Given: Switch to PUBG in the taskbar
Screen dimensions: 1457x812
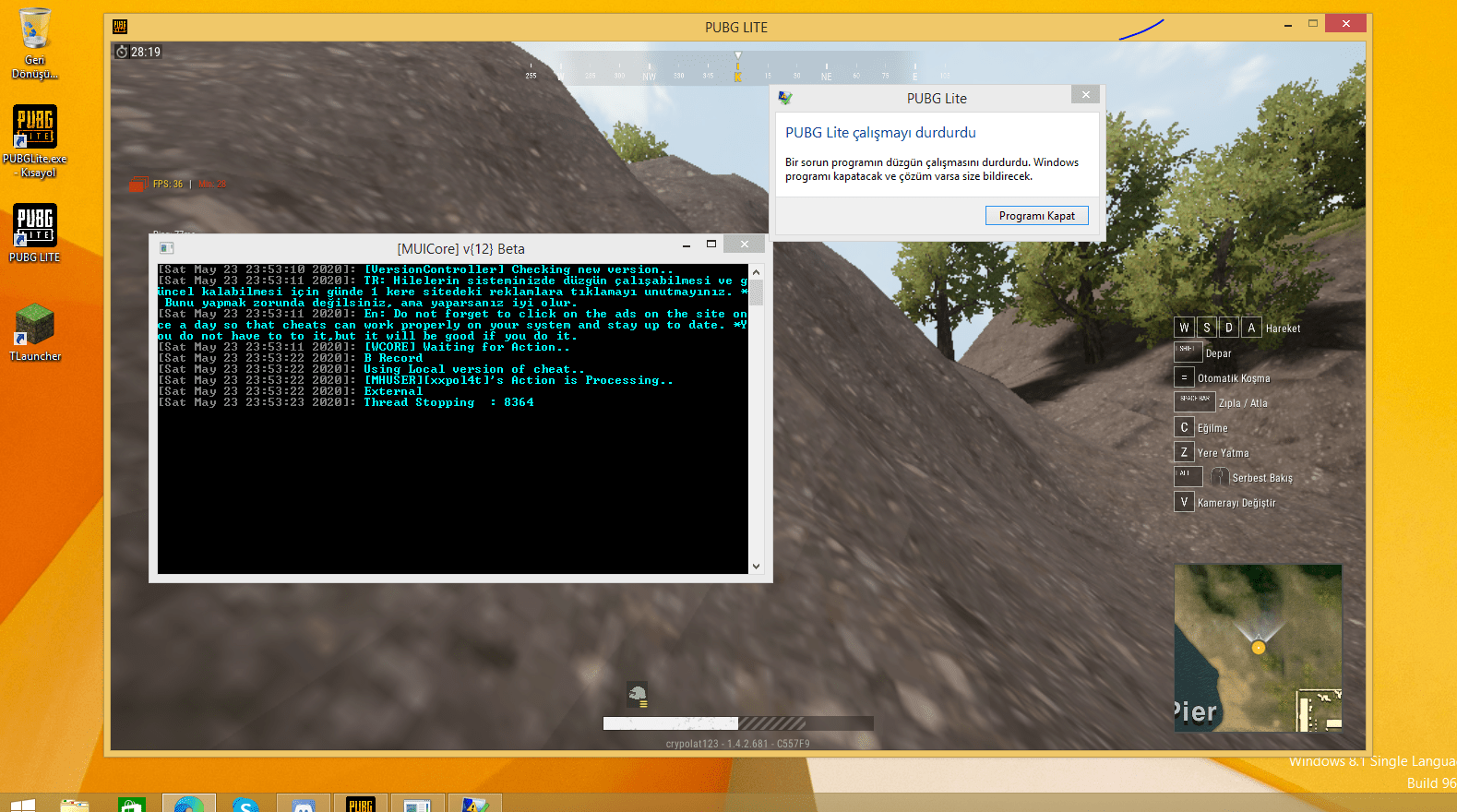Looking at the screenshot, I should tap(361, 805).
